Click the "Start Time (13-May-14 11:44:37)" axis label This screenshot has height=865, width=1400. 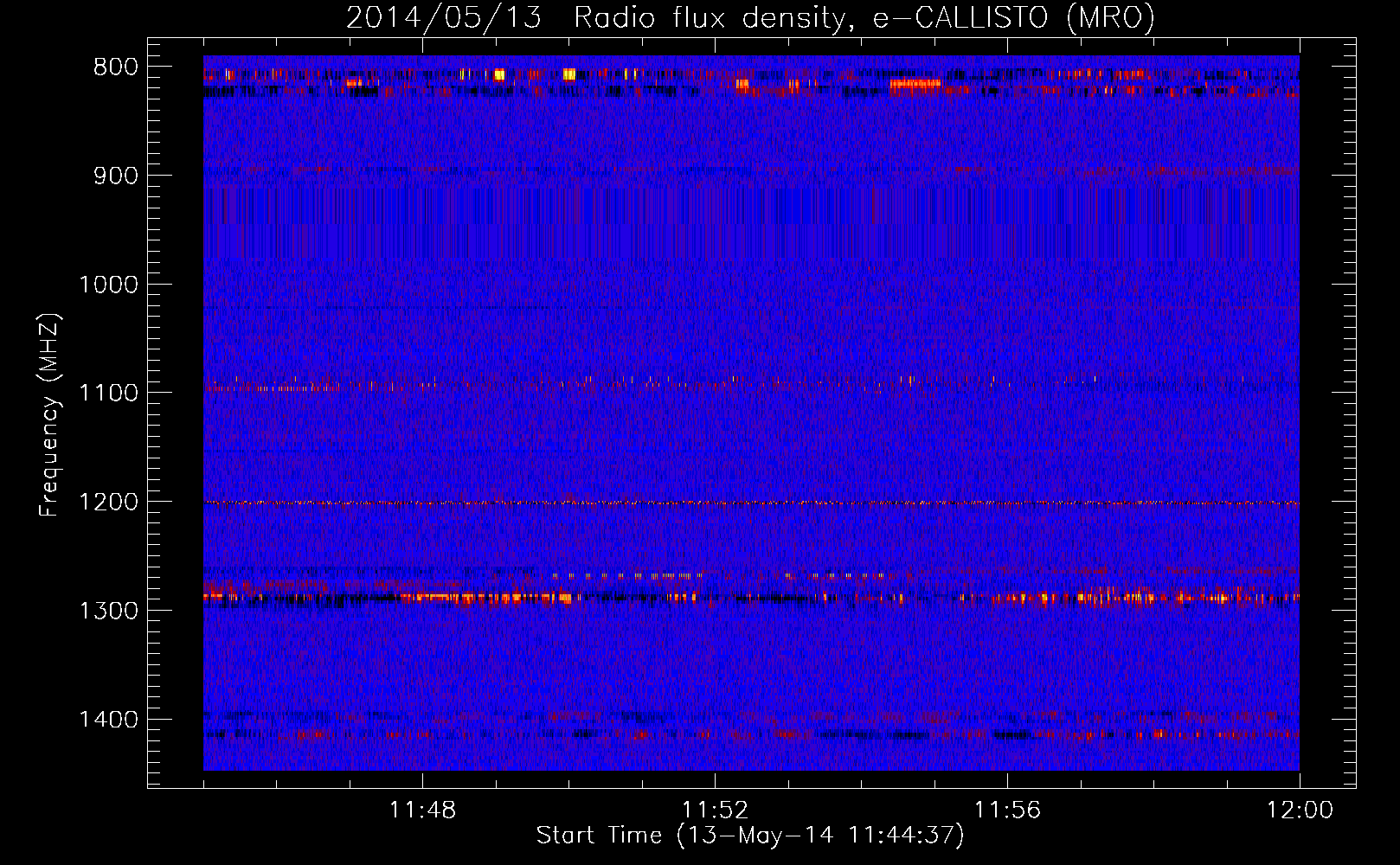[x=750, y=836]
